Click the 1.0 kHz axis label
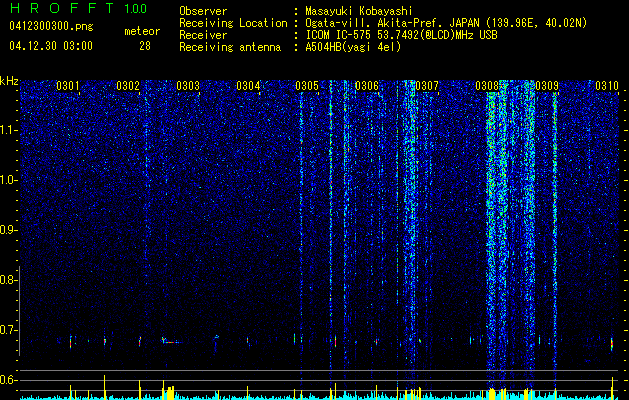The height and width of the screenshot is (400, 629). [8, 180]
